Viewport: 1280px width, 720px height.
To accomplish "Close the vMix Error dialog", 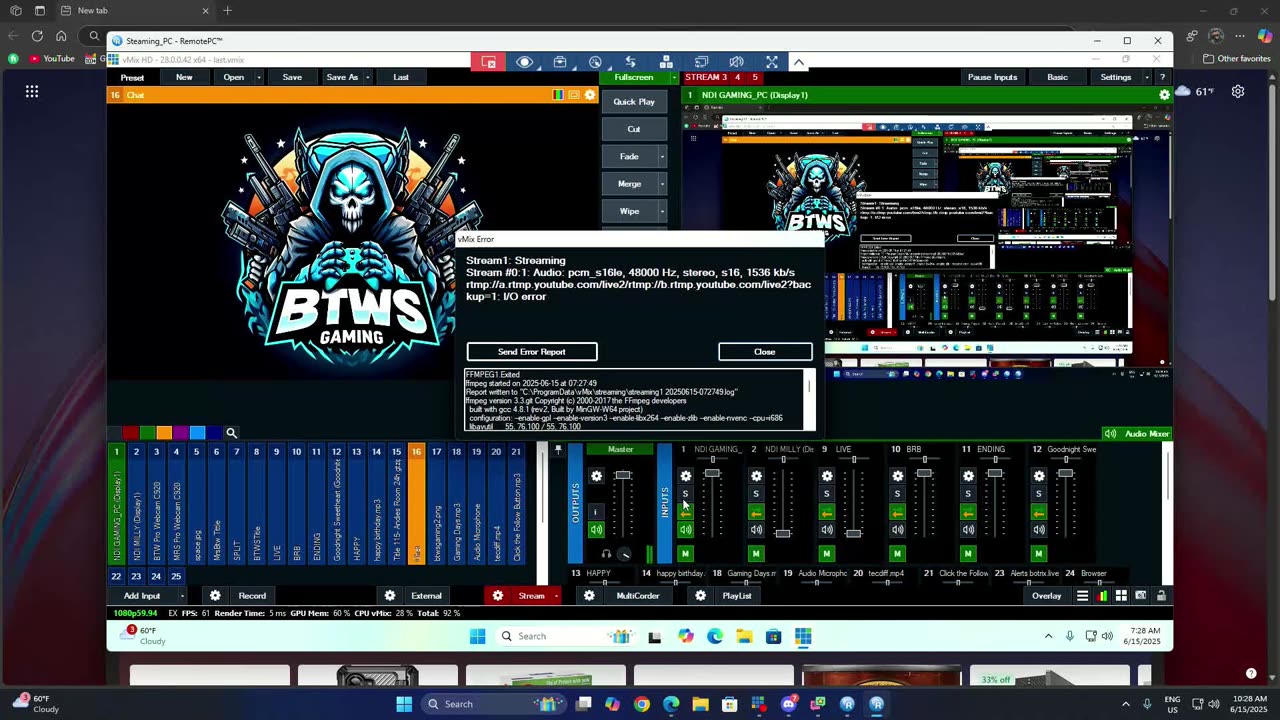I will [765, 352].
